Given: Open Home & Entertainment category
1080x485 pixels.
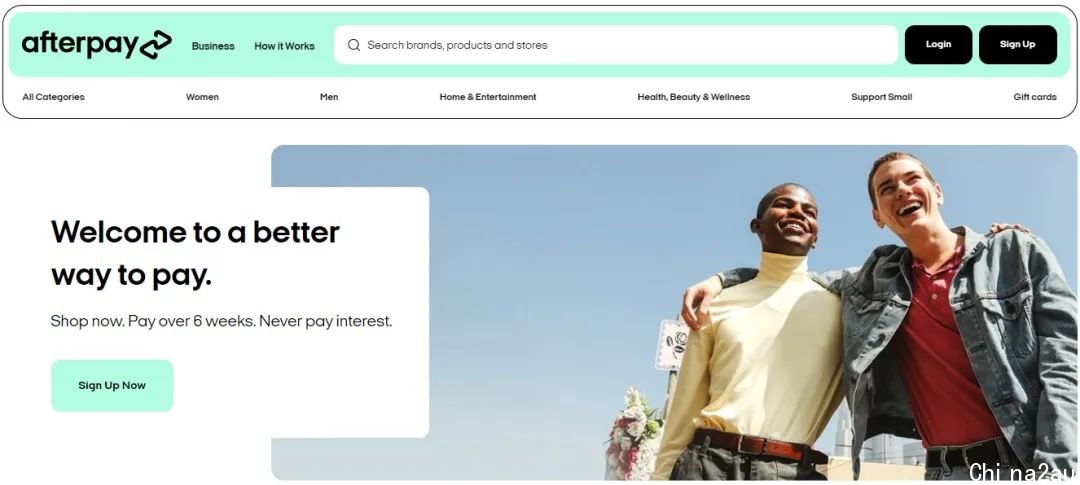Looking at the screenshot, I should (x=488, y=97).
